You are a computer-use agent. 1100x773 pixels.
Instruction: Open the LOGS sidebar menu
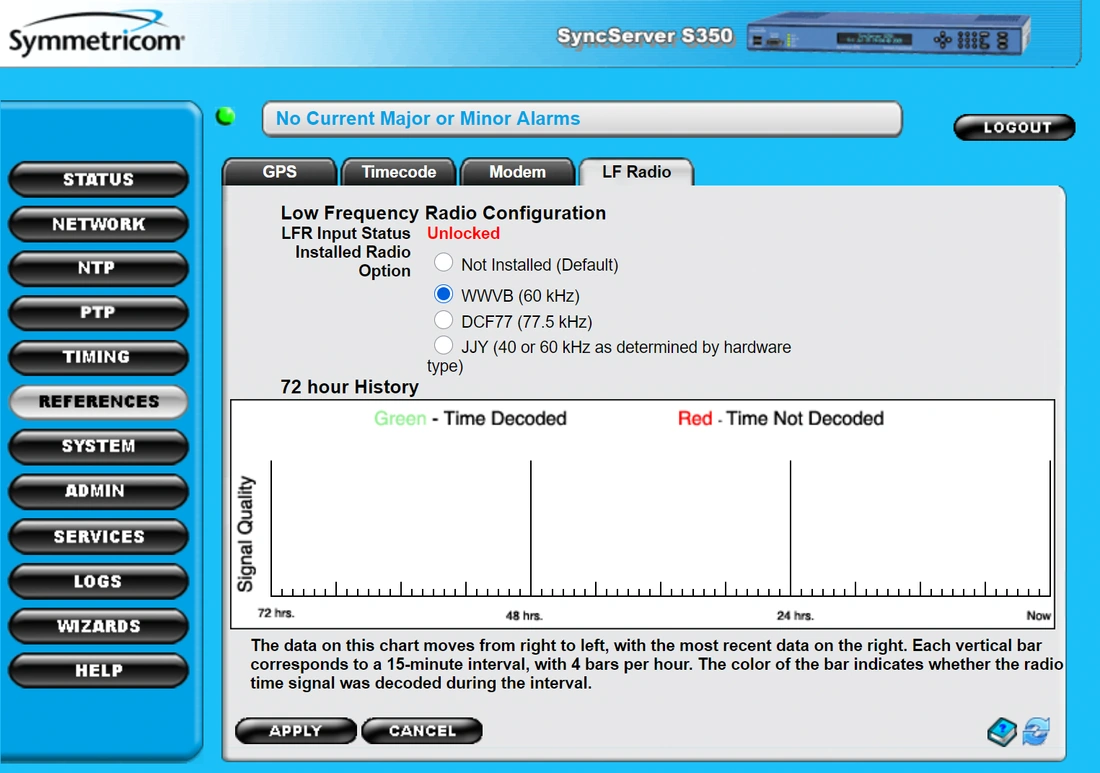(x=98, y=581)
